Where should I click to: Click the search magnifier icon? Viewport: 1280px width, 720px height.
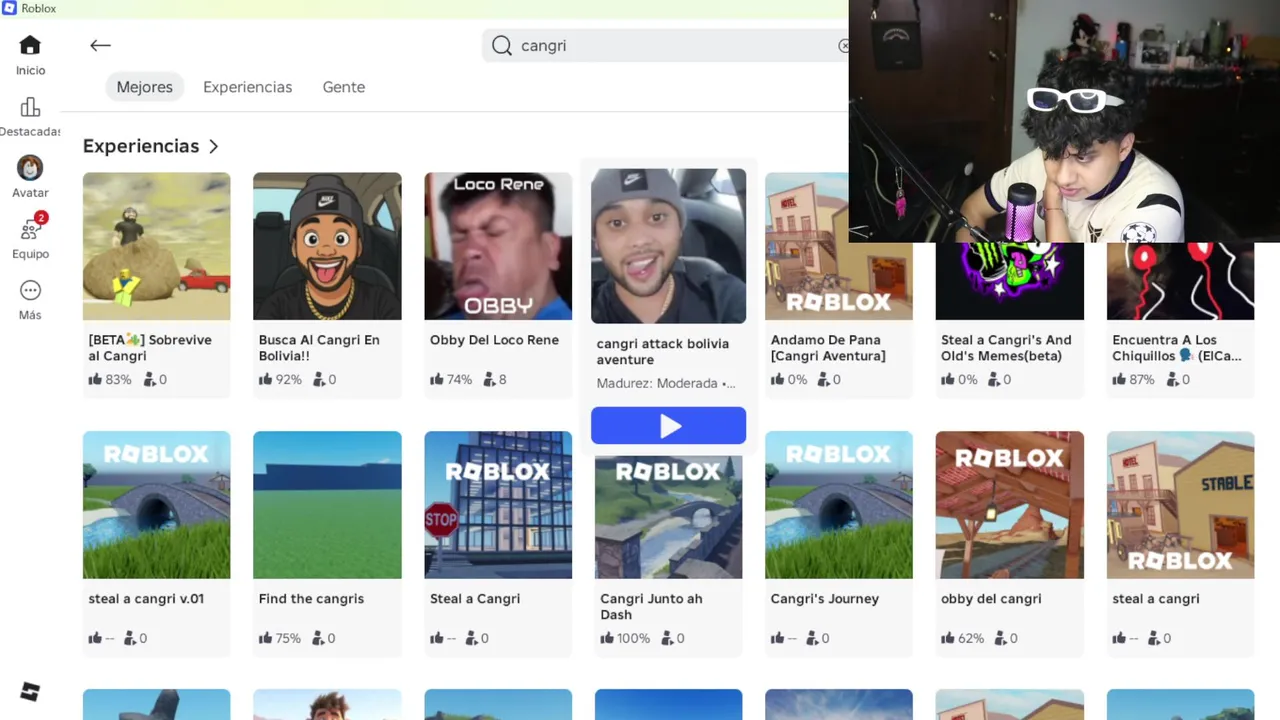point(502,46)
